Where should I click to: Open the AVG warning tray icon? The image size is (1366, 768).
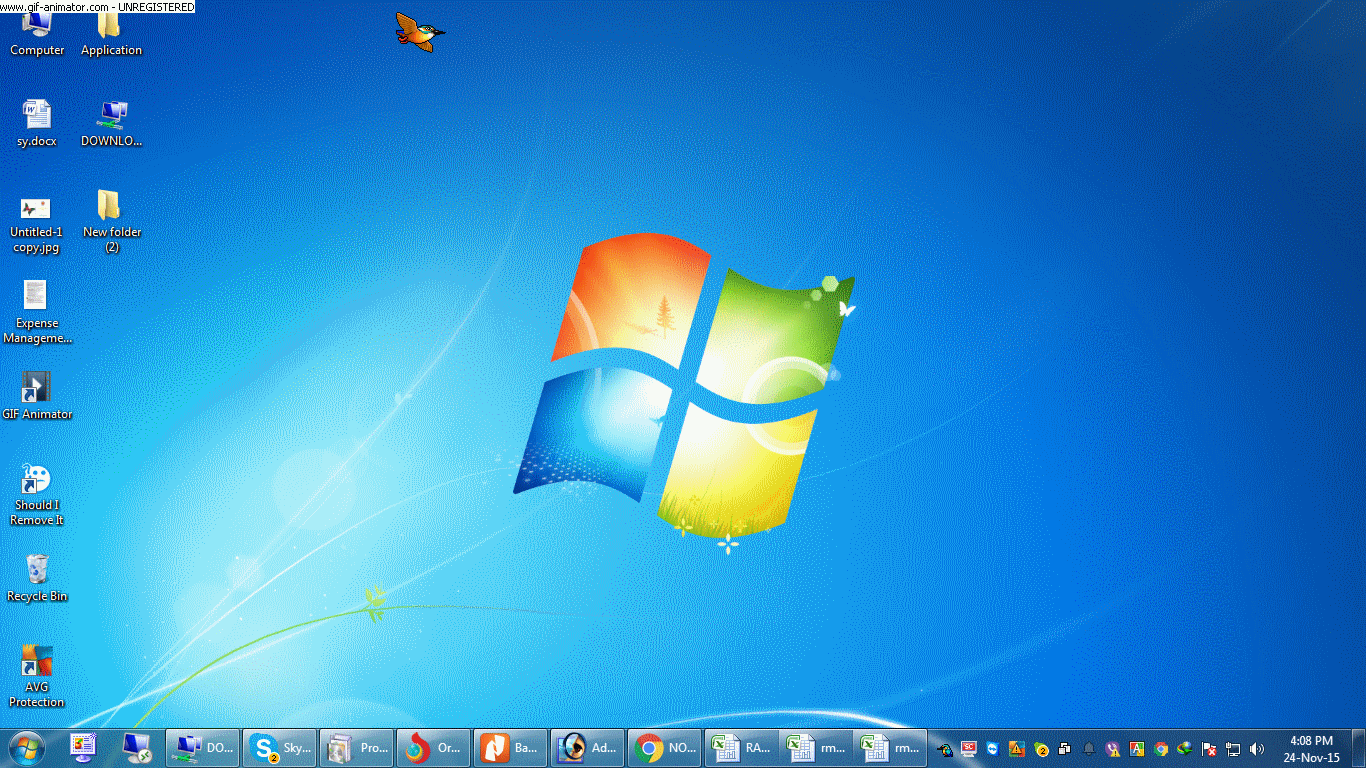click(1017, 749)
